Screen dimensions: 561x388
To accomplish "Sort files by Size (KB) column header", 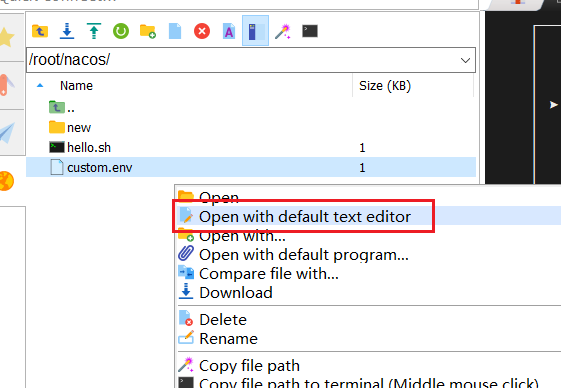I will coord(385,86).
